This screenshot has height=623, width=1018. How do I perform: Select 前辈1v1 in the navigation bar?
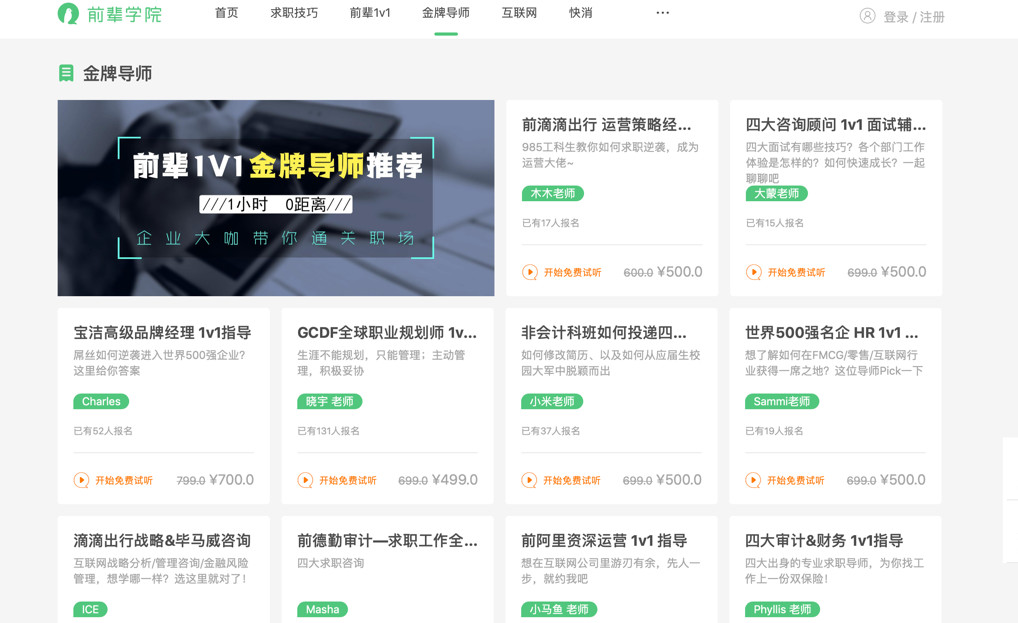click(369, 13)
